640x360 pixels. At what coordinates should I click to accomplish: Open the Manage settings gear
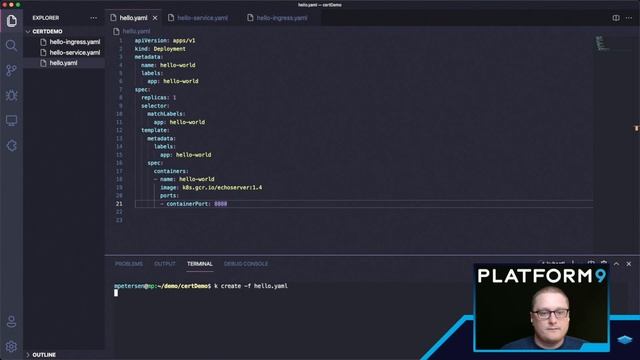pos(11,347)
